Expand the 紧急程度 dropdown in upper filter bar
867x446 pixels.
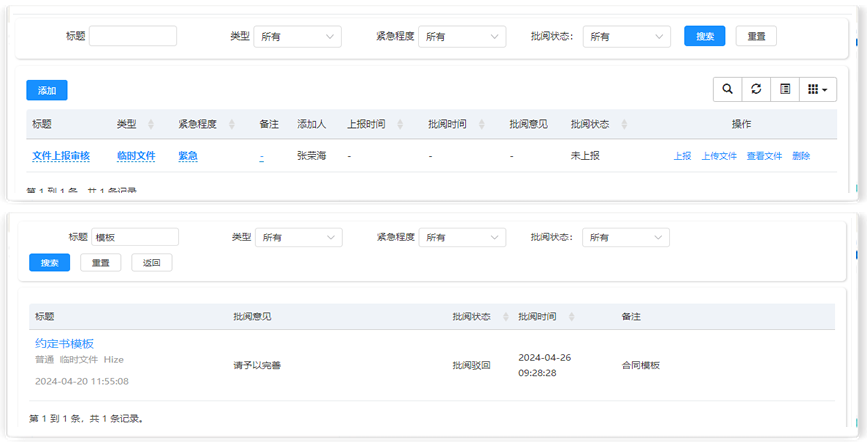pyautogui.click(x=462, y=36)
